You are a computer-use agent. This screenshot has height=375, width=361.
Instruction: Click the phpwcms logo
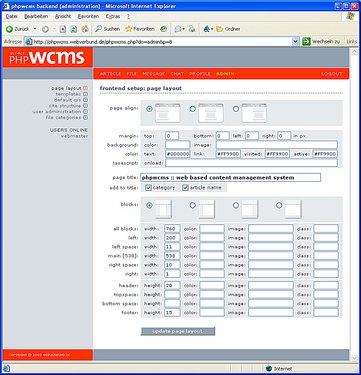(x=48, y=57)
